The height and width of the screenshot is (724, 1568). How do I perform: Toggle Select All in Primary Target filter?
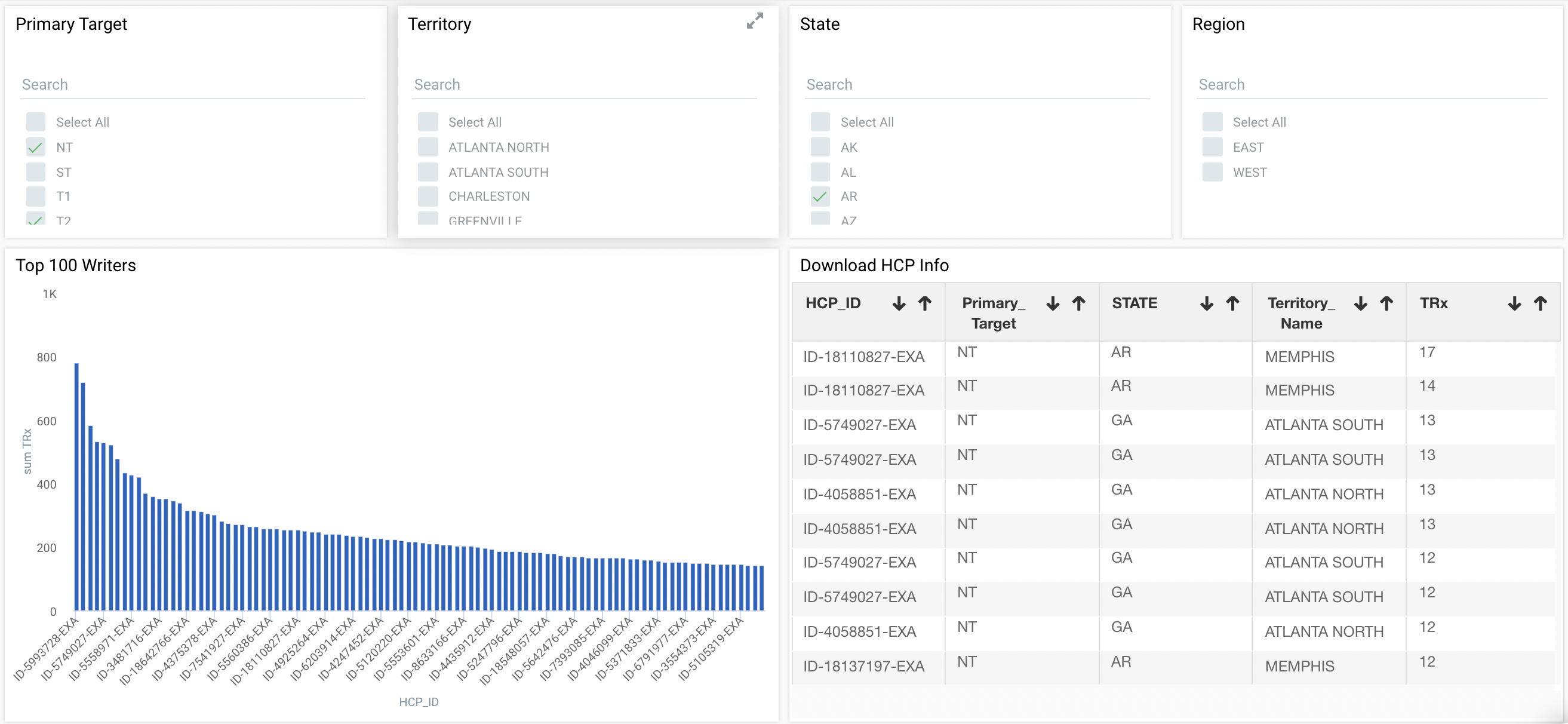pyautogui.click(x=36, y=122)
